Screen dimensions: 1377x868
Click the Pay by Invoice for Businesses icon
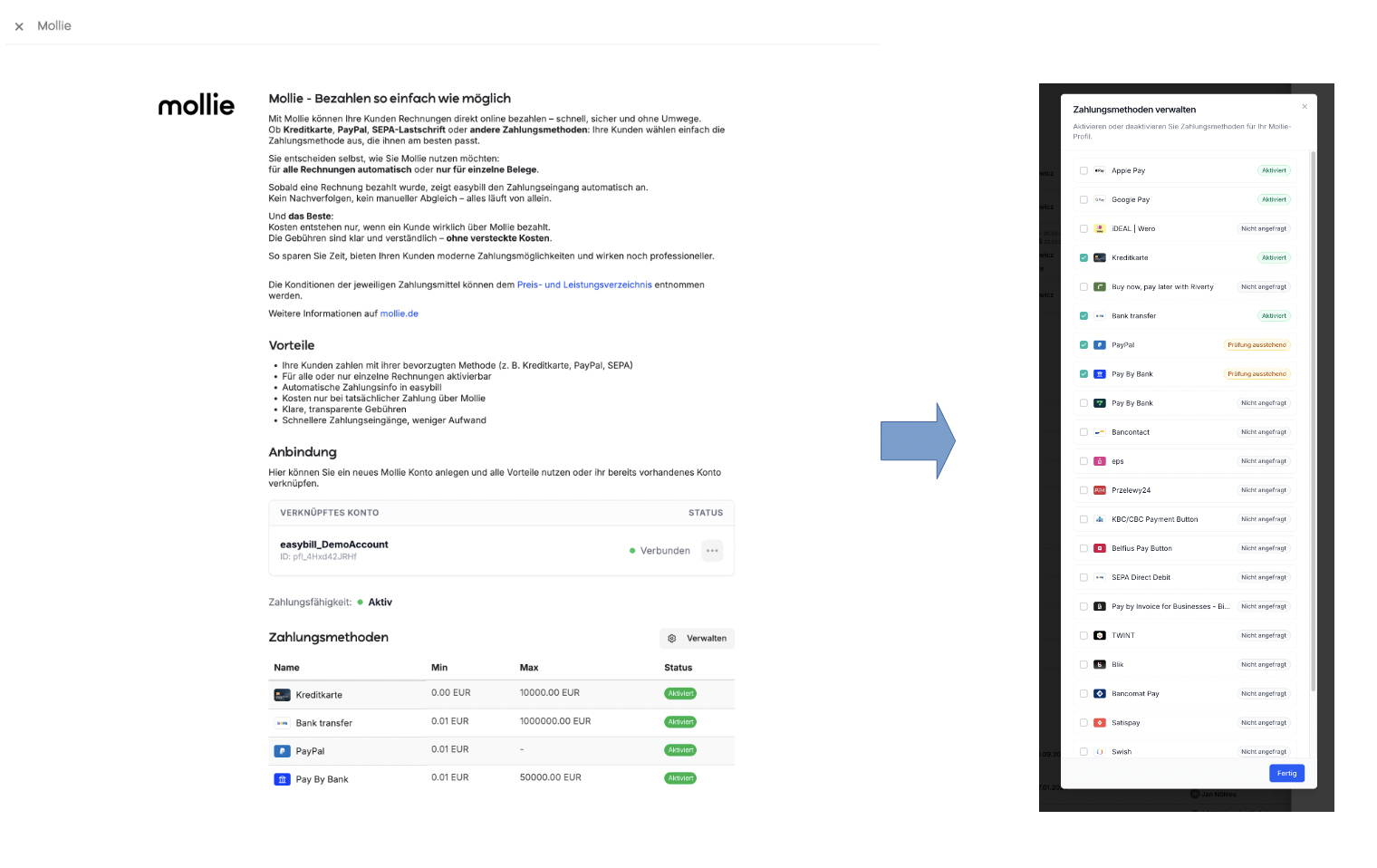point(1099,606)
